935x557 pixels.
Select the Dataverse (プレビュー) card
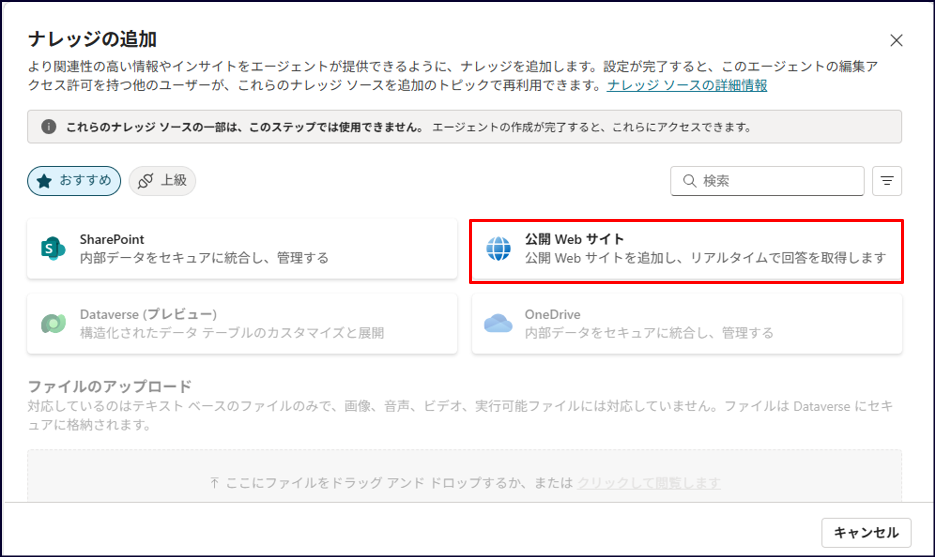[242, 323]
